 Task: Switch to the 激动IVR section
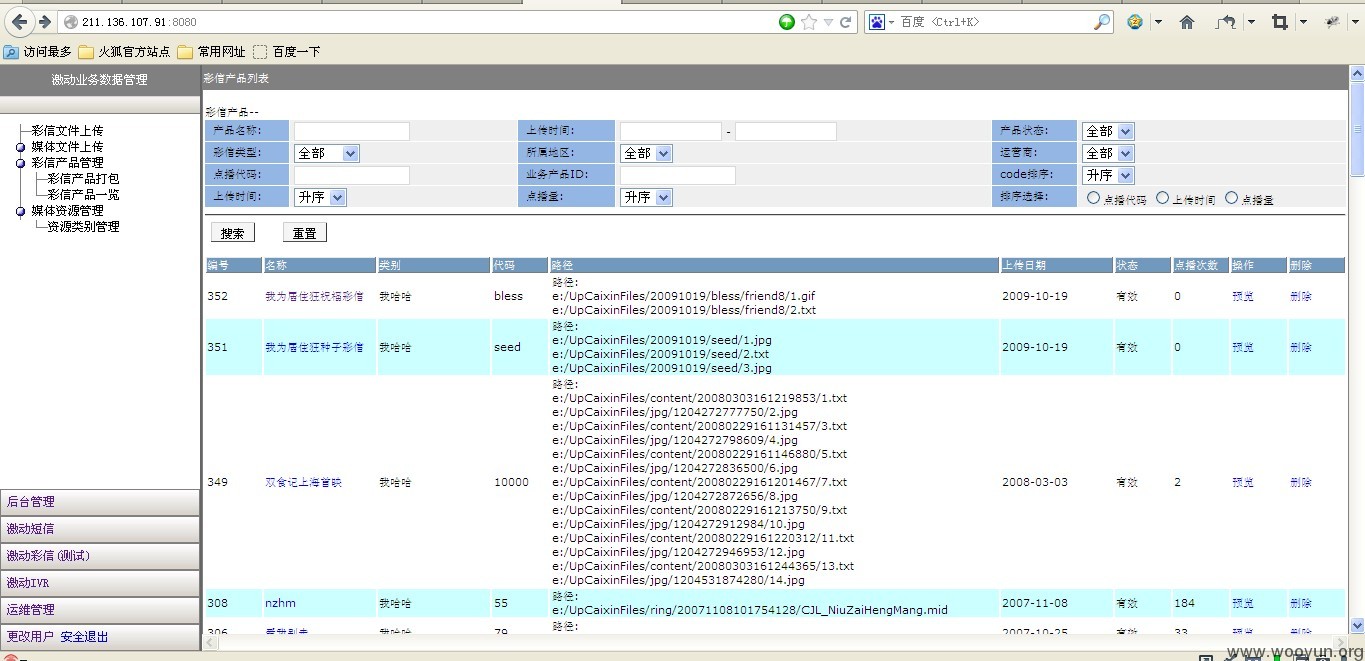(x=100, y=583)
